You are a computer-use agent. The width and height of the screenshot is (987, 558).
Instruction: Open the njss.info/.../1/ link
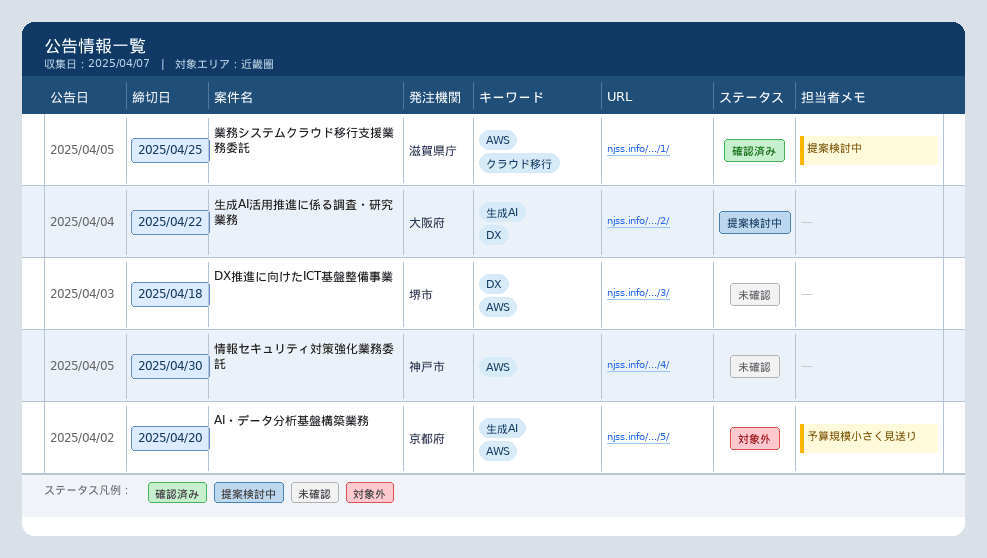click(x=638, y=149)
